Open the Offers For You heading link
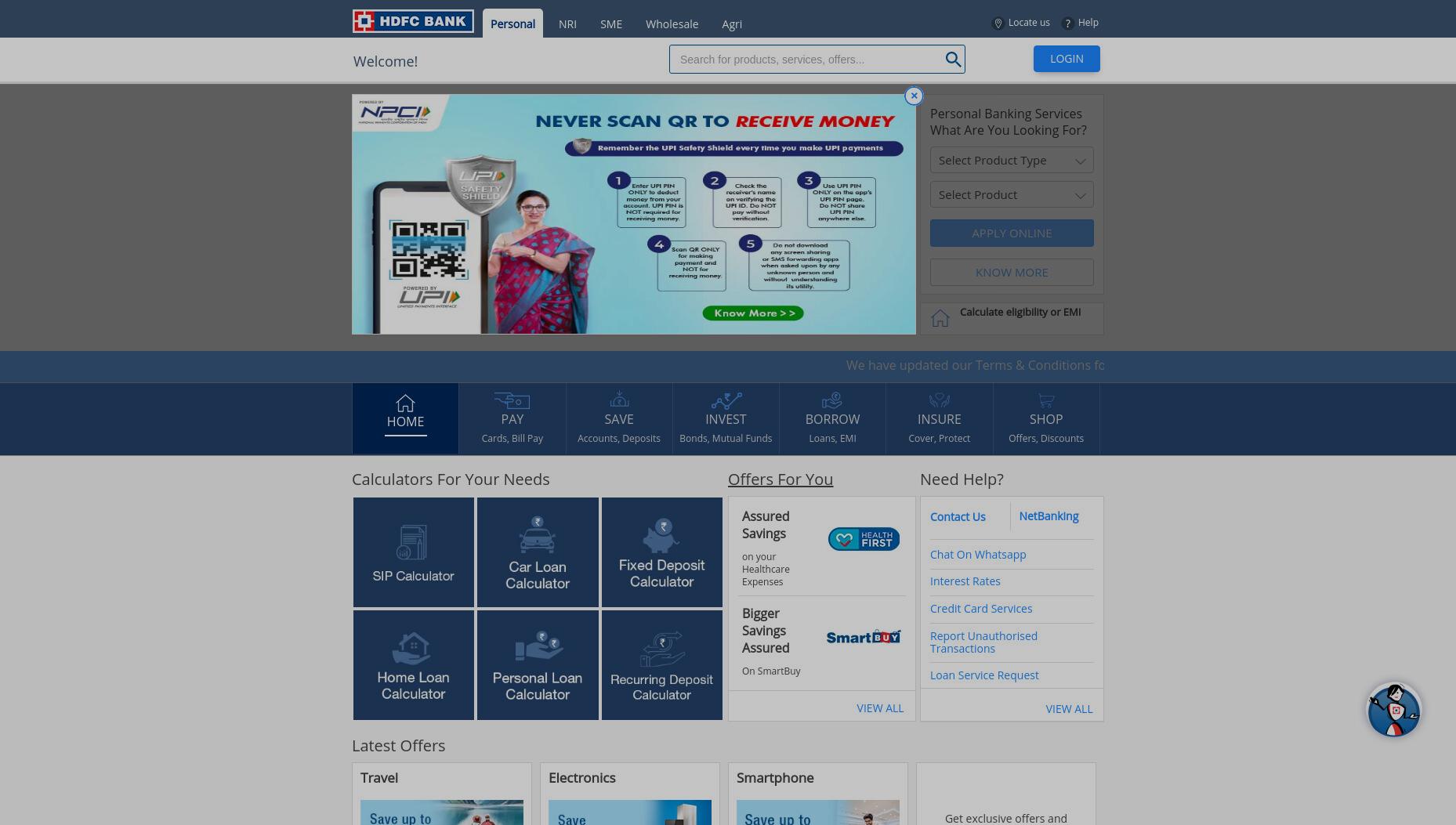This screenshot has width=1456, height=825. [x=781, y=479]
